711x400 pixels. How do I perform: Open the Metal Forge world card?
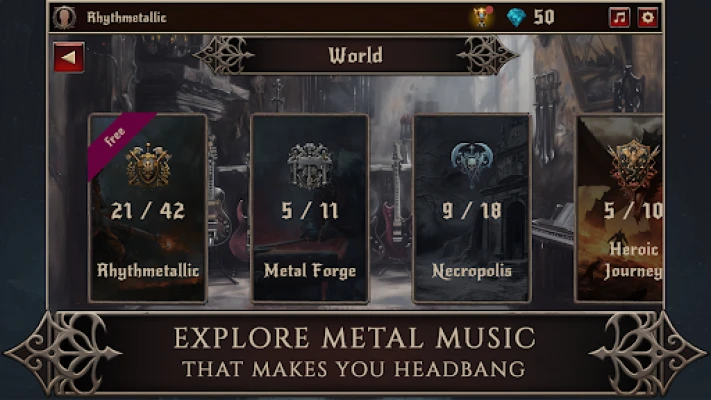pyautogui.click(x=310, y=208)
